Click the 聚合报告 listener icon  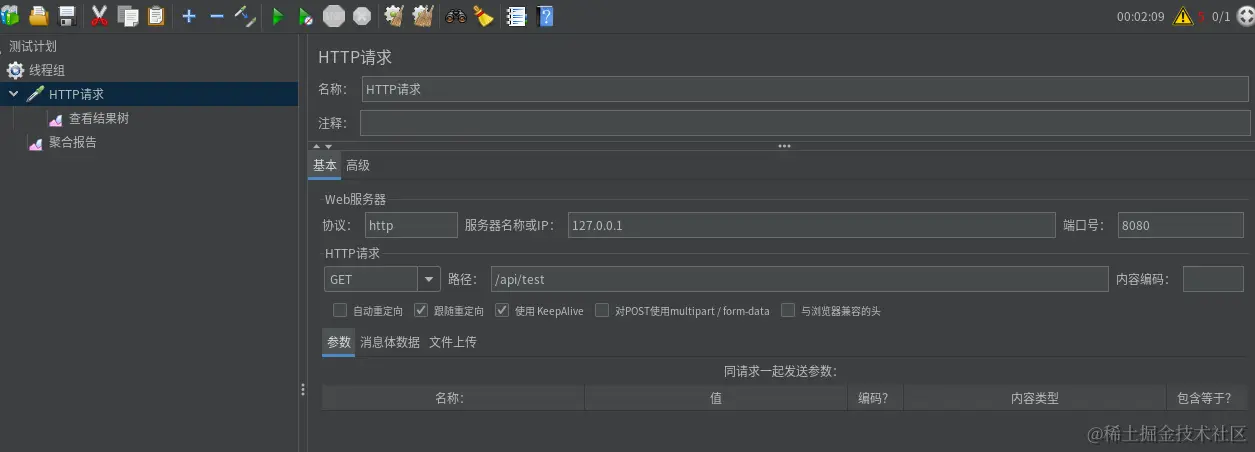36,143
